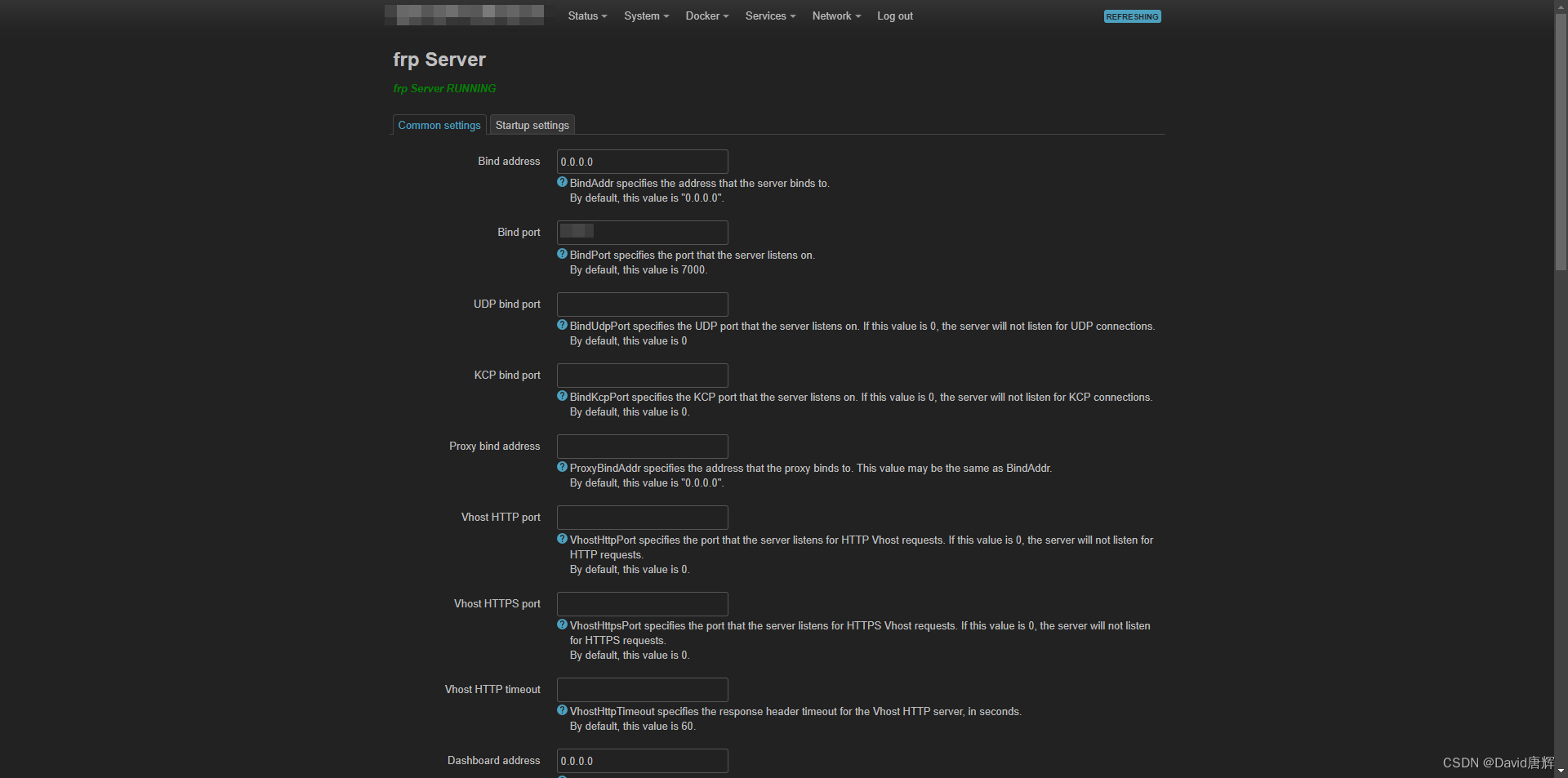1568x778 pixels.
Task: Focus the Vhost HTTP timeout field
Action: (642, 690)
